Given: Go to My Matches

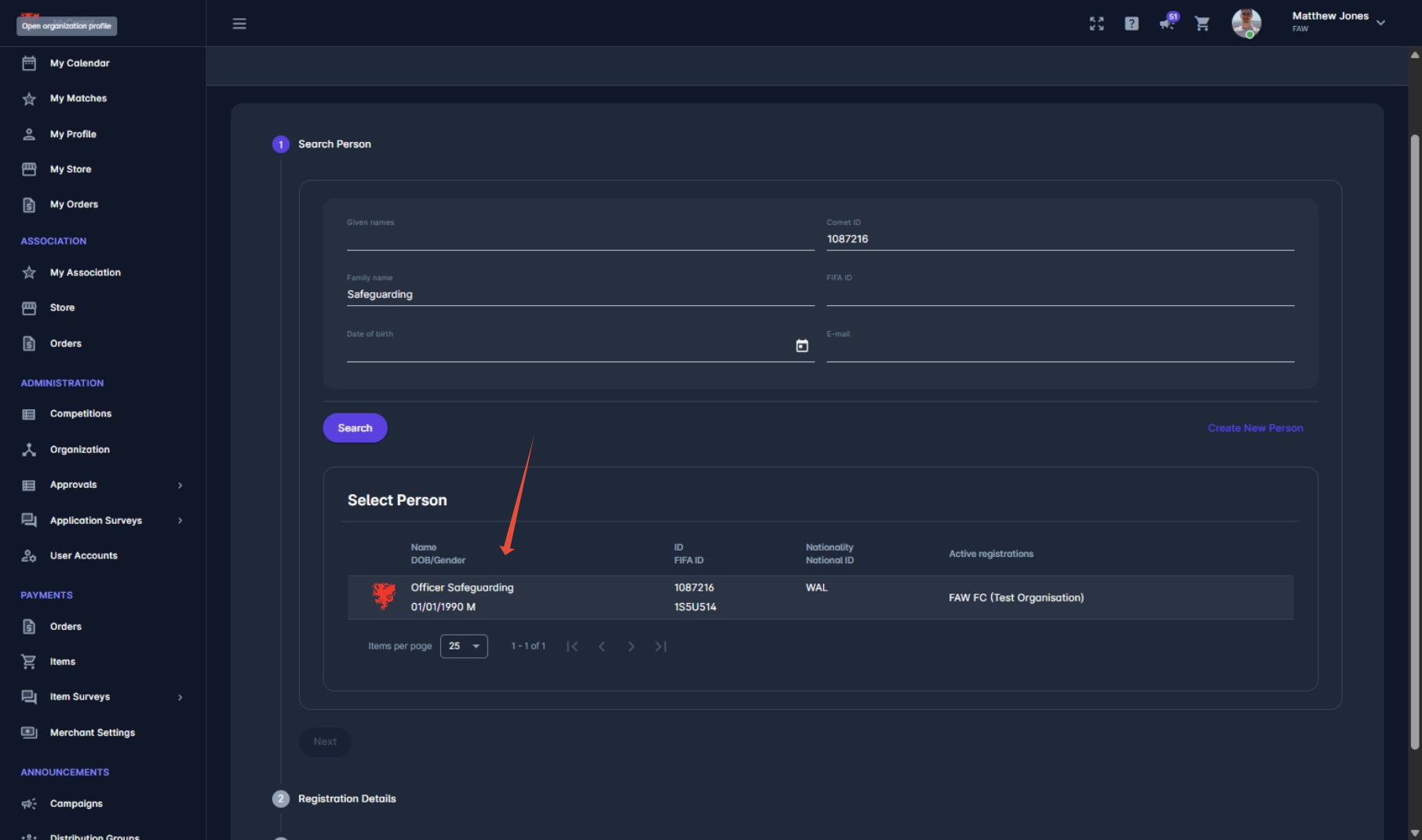Looking at the screenshot, I should pos(78,98).
